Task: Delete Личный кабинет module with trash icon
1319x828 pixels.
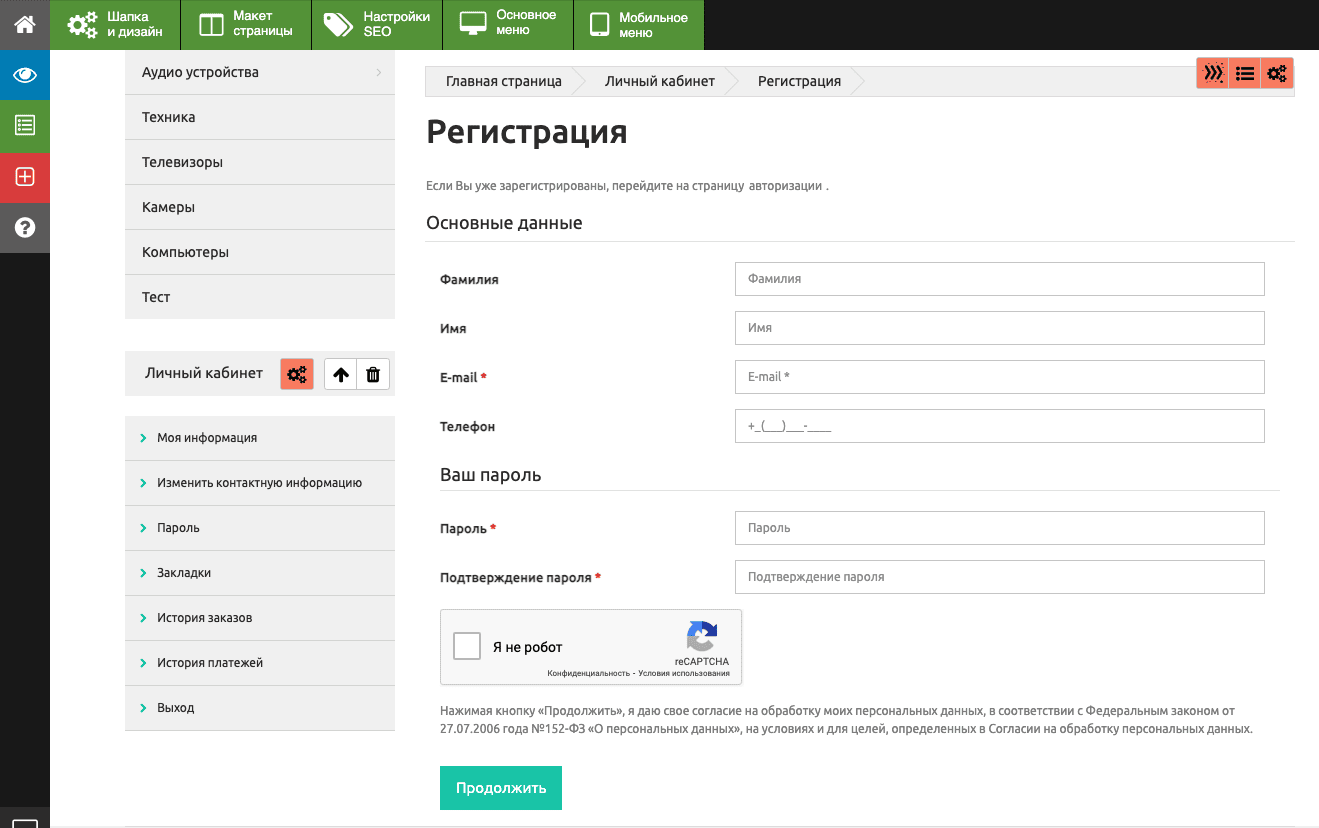Action: 373,374
